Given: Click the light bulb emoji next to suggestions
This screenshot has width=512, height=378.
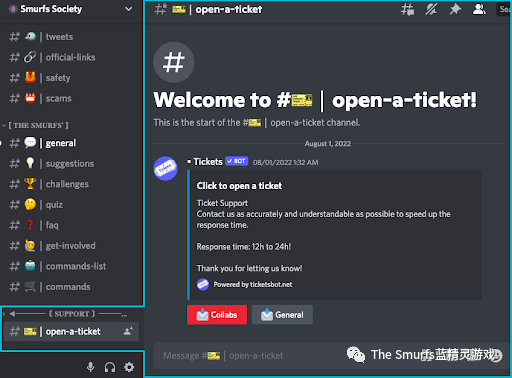Looking at the screenshot, I should pyautogui.click(x=30, y=163).
